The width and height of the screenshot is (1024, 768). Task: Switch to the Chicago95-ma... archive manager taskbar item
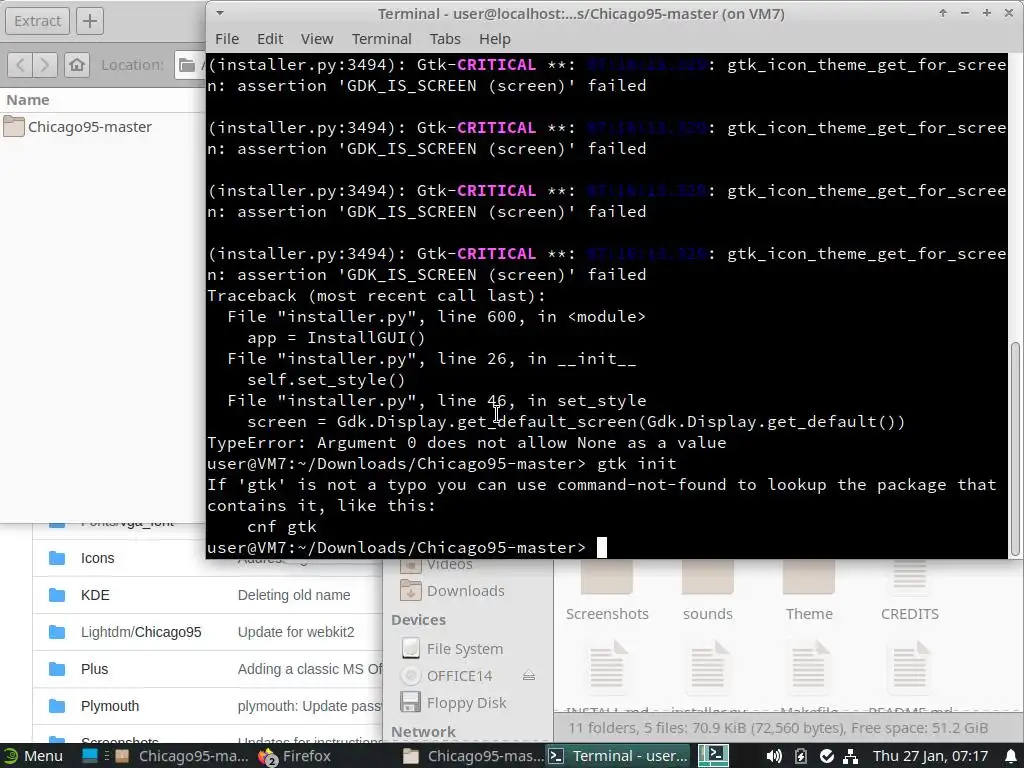183,756
